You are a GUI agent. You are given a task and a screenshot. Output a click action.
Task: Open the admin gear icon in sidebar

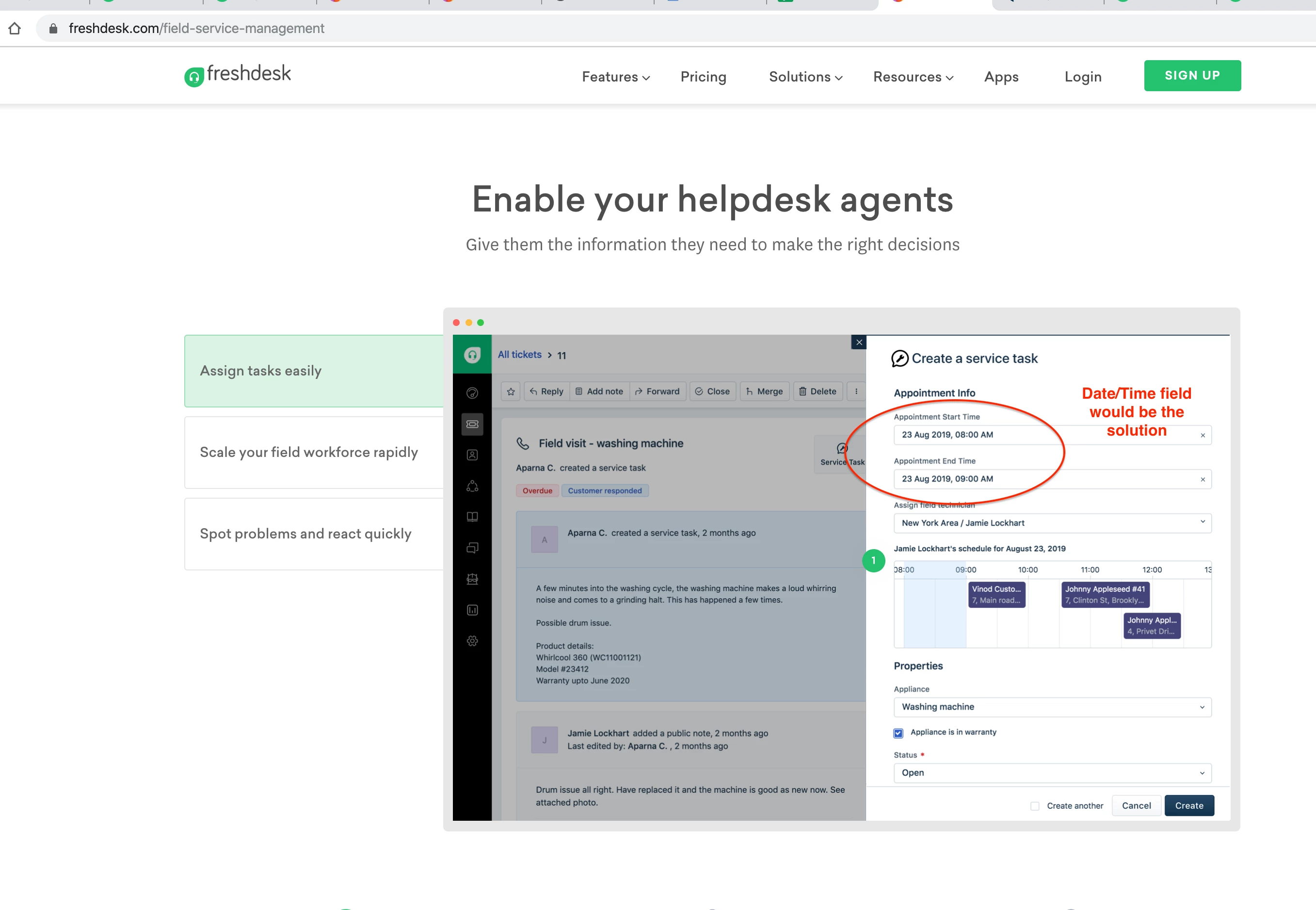tap(472, 641)
